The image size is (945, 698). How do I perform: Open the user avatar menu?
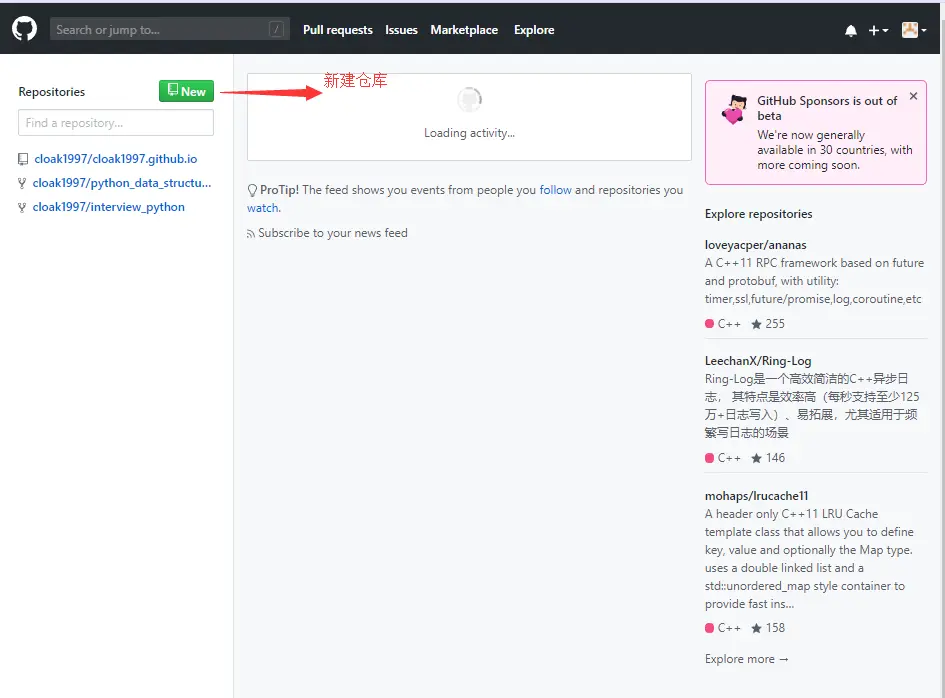click(914, 30)
